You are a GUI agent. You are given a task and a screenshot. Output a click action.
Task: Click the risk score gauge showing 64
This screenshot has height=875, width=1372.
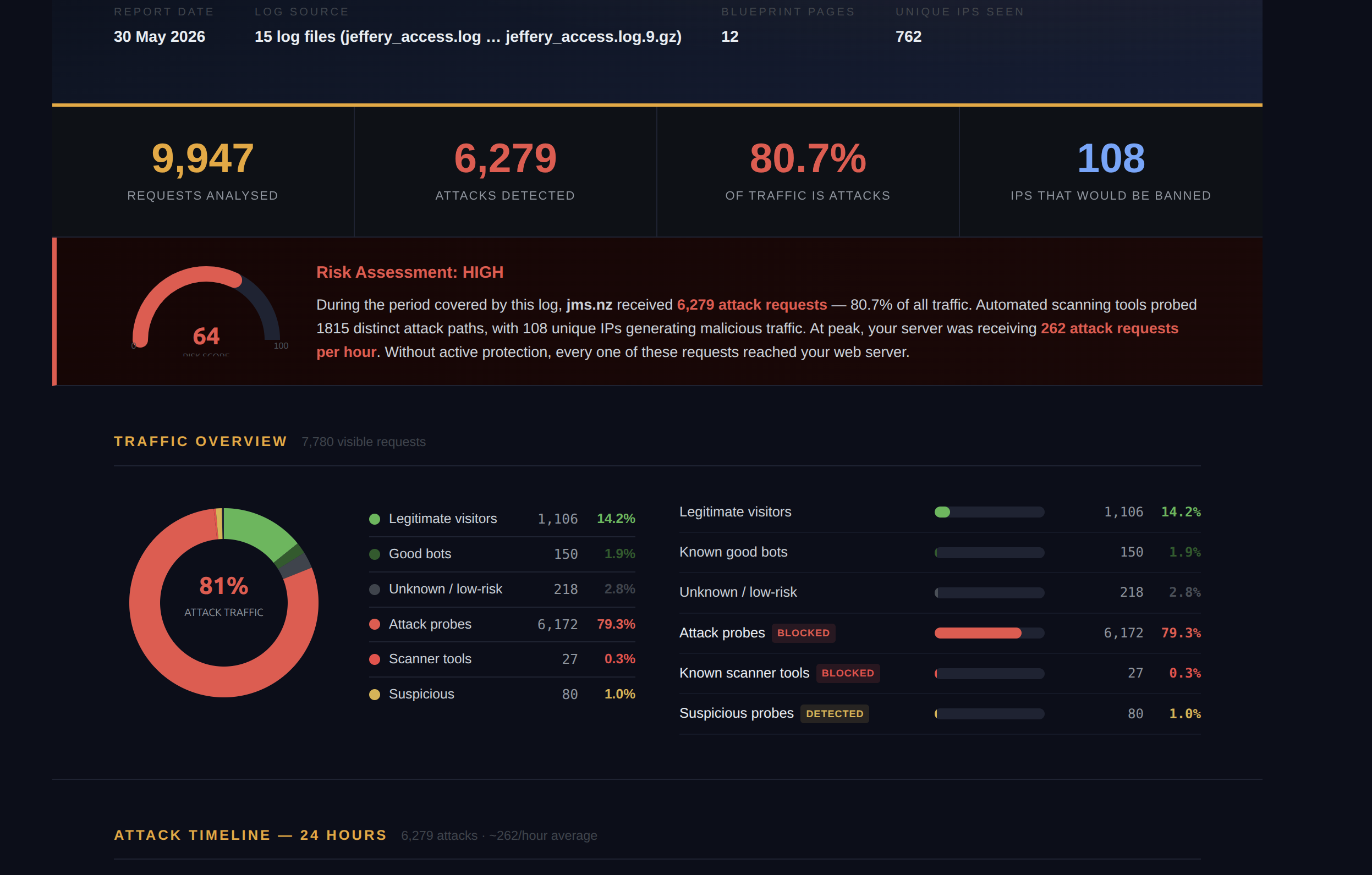pyautogui.click(x=206, y=311)
